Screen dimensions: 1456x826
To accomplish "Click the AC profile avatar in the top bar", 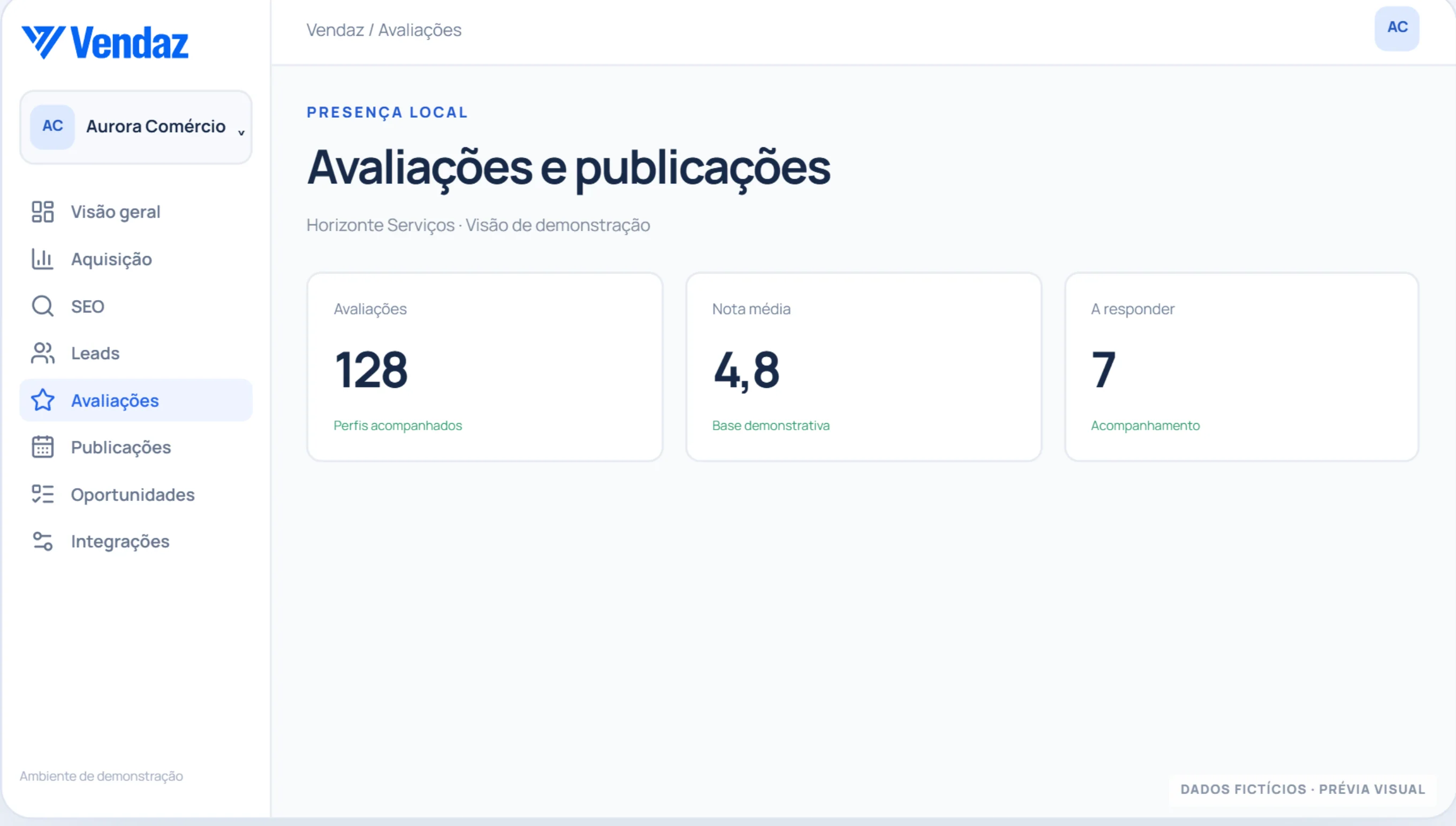I will click(1397, 28).
